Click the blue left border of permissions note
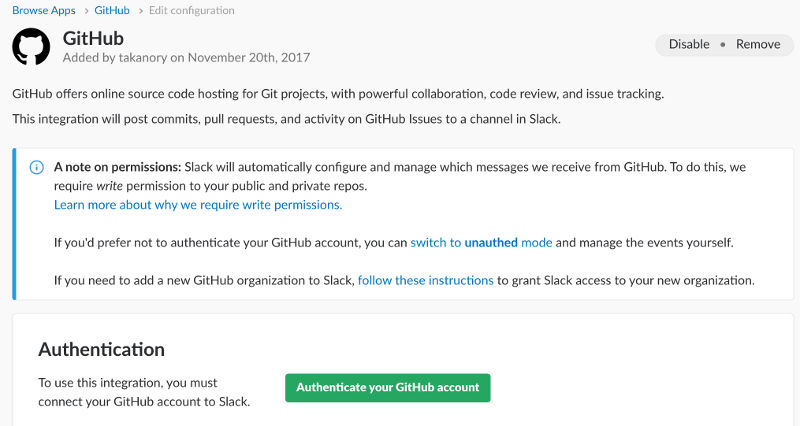Viewport: 800px width, 426px height. (x=14, y=224)
